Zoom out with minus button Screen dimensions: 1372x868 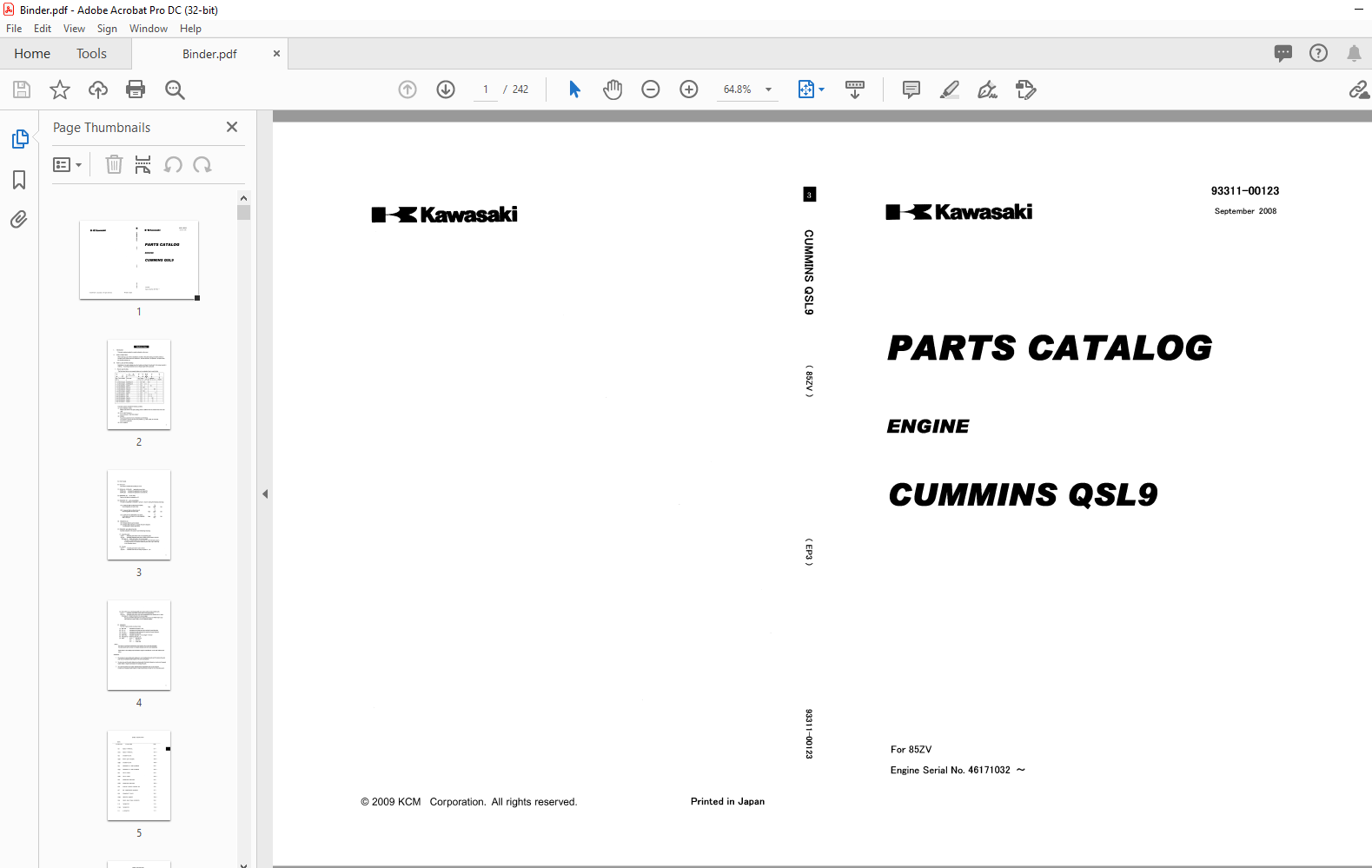(651, 89)
